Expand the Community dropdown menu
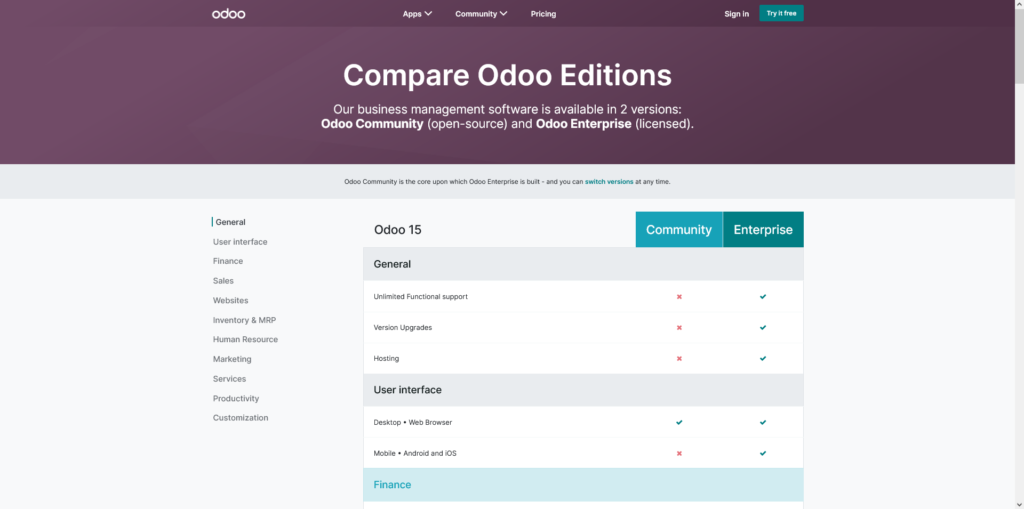 click(481, 14)
